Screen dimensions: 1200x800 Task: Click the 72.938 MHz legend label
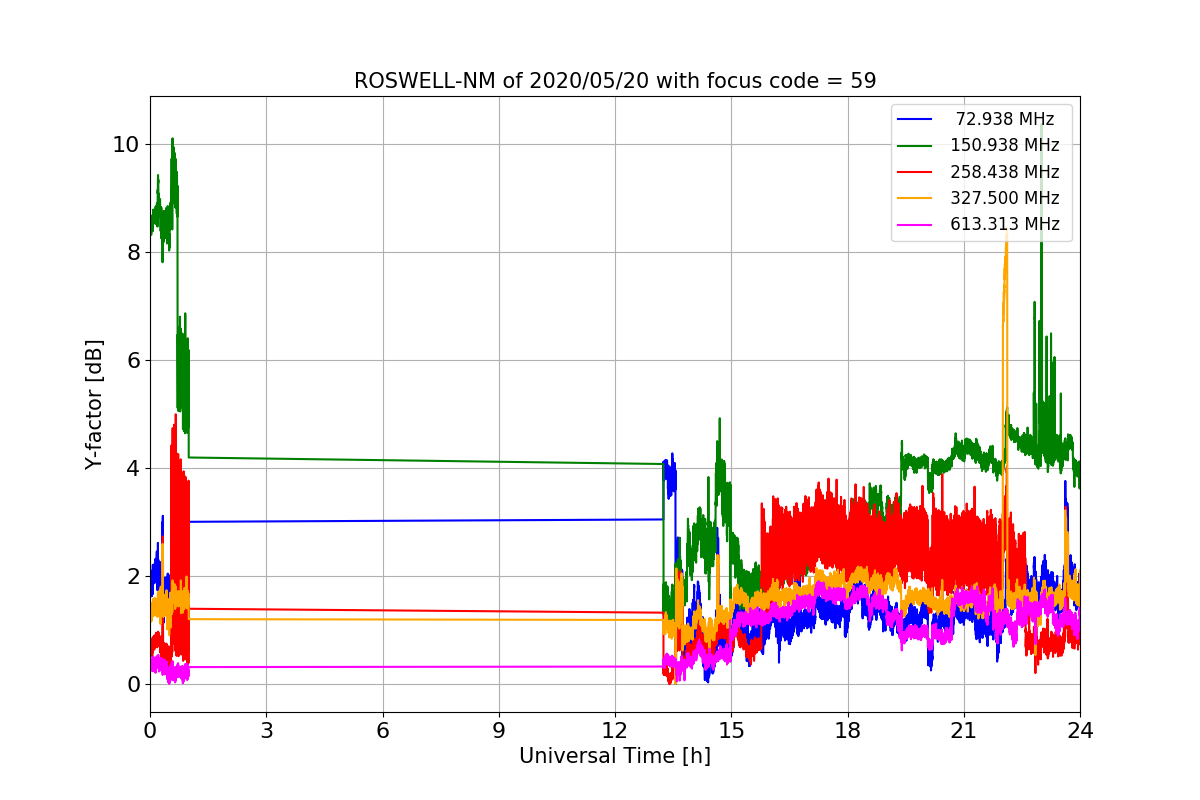pyautogui.click(x=1005, y=119)
